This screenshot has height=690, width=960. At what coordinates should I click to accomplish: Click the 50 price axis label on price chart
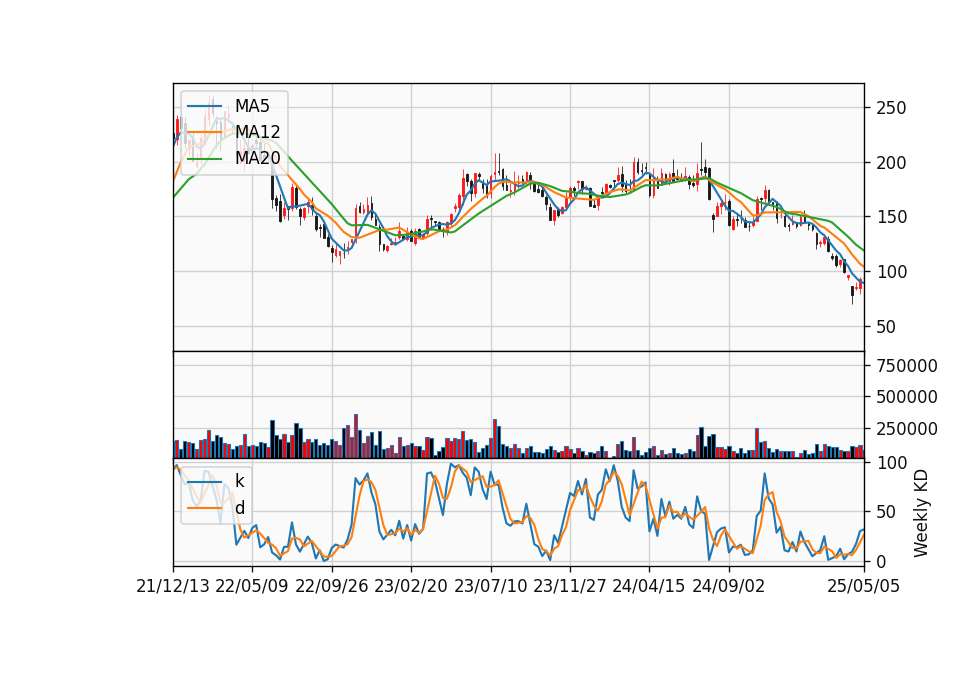click(886, 327)
